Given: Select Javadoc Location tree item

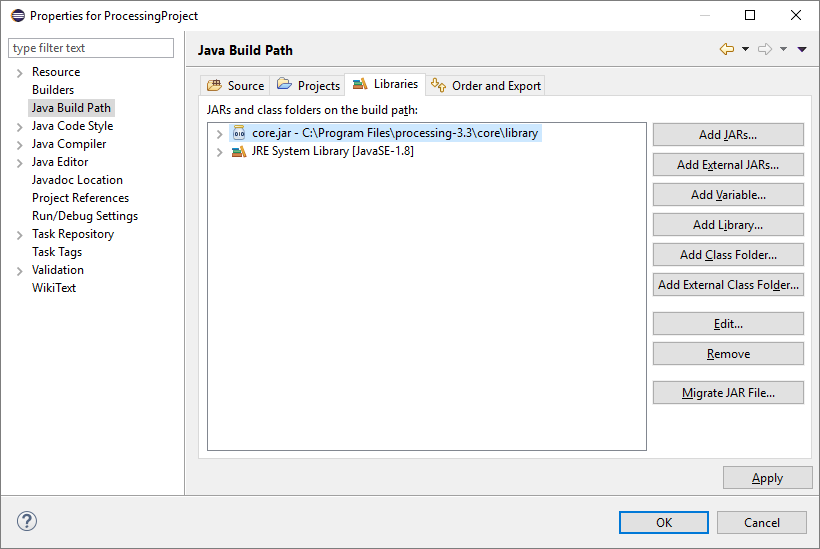Looking at the screenshot, I should pyautogui.click(x=77, y=180).
